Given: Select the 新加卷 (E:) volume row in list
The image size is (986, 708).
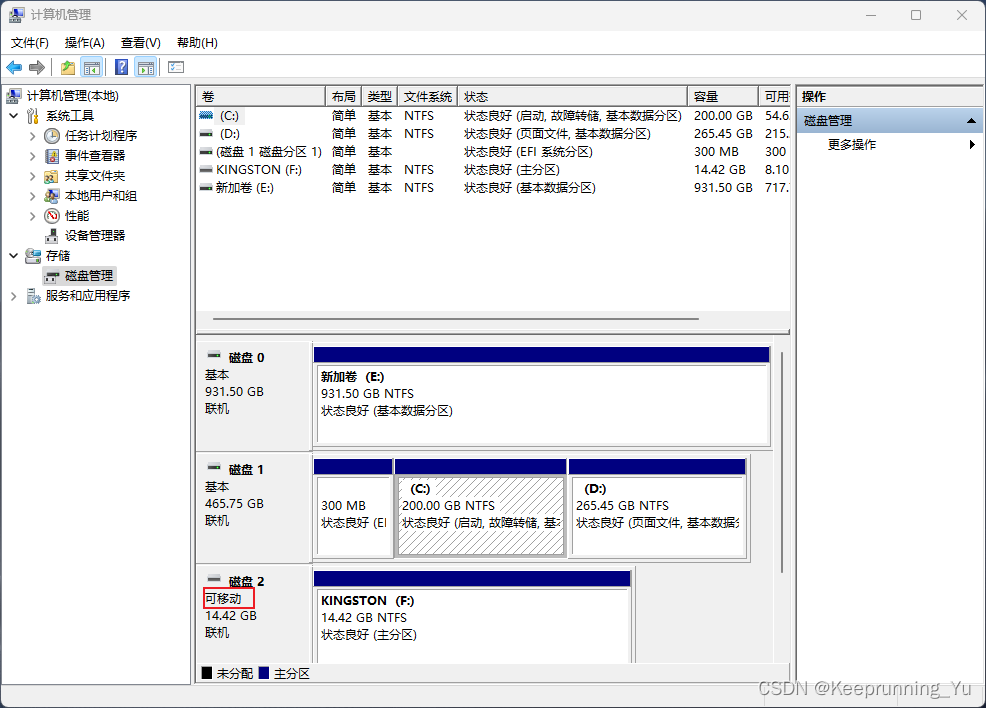Looking at the screenshot, I should pyautogui.click(x=493, y=187).
